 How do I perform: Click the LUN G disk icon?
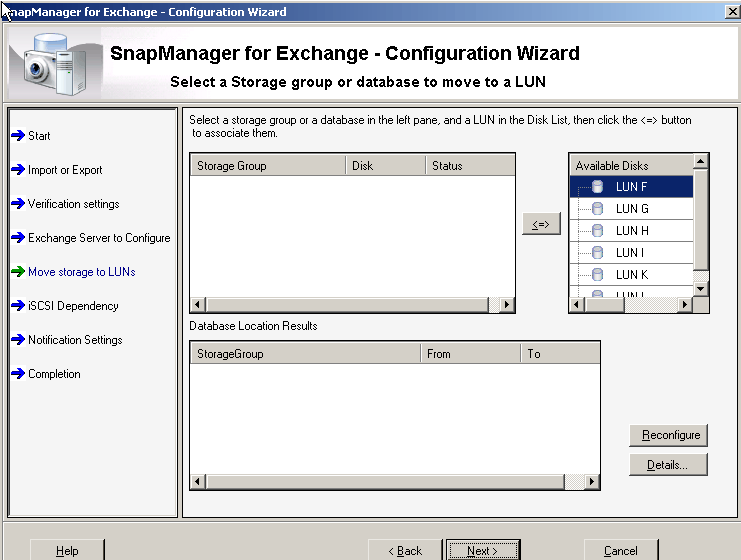597,208
